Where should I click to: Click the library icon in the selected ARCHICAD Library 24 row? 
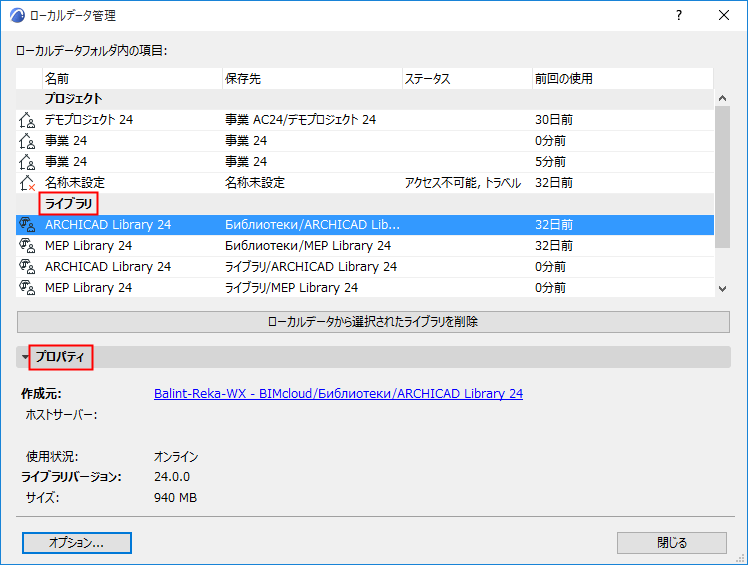27,224
